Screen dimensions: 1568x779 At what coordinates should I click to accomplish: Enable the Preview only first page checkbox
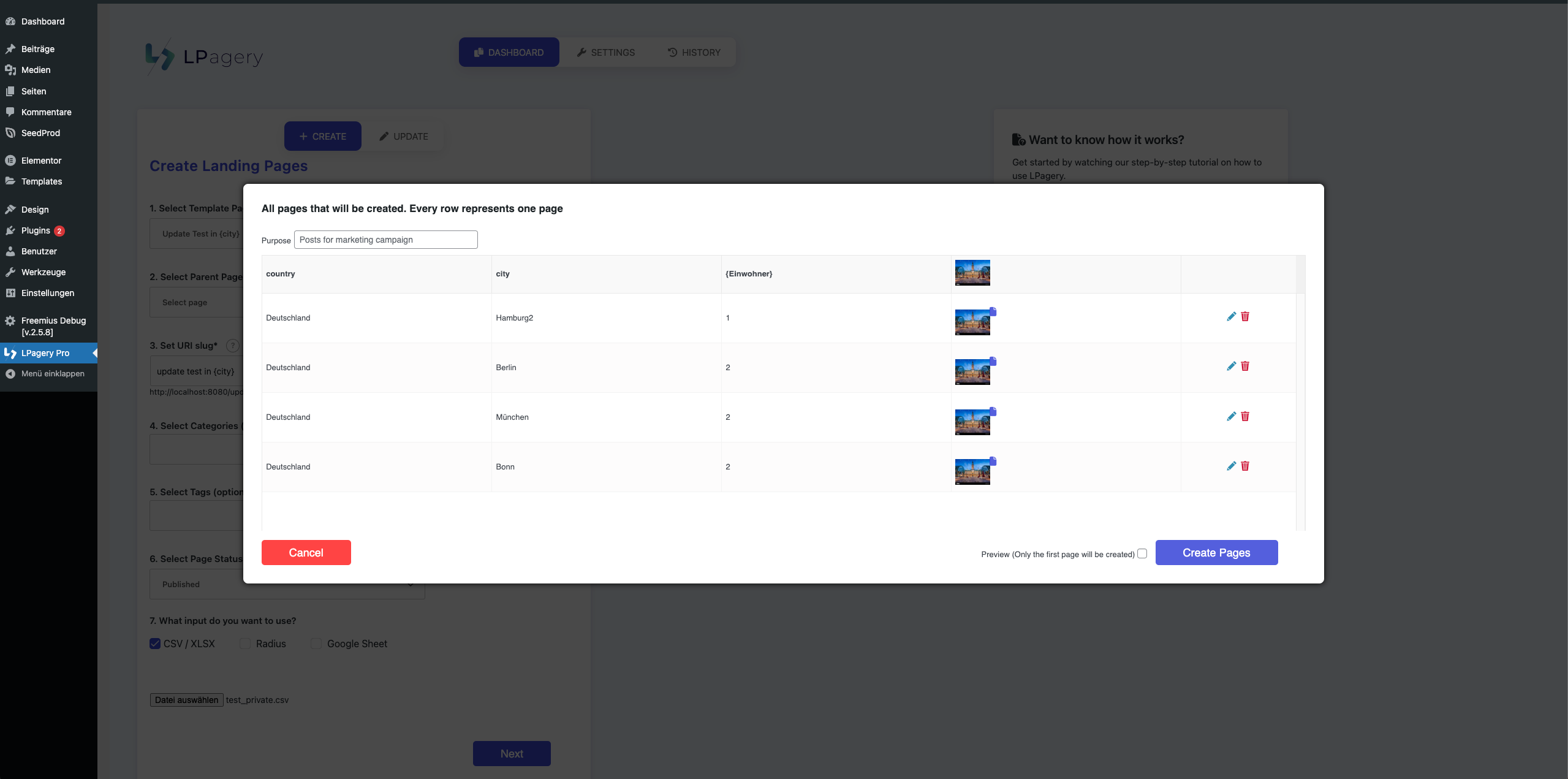point(1142,553)
